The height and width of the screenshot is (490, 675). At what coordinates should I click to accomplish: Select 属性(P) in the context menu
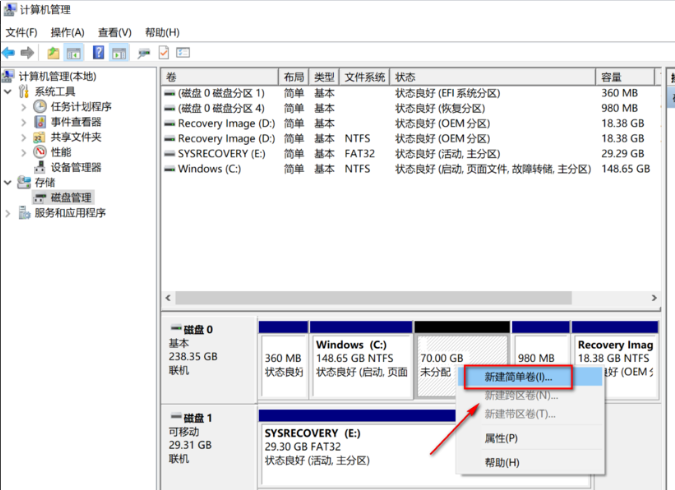[500, 438]
